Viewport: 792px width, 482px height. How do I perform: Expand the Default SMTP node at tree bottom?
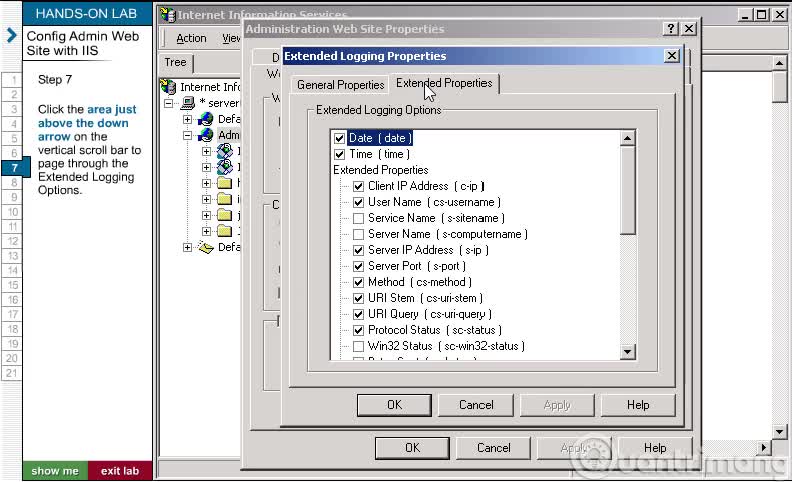click(187, 248)
